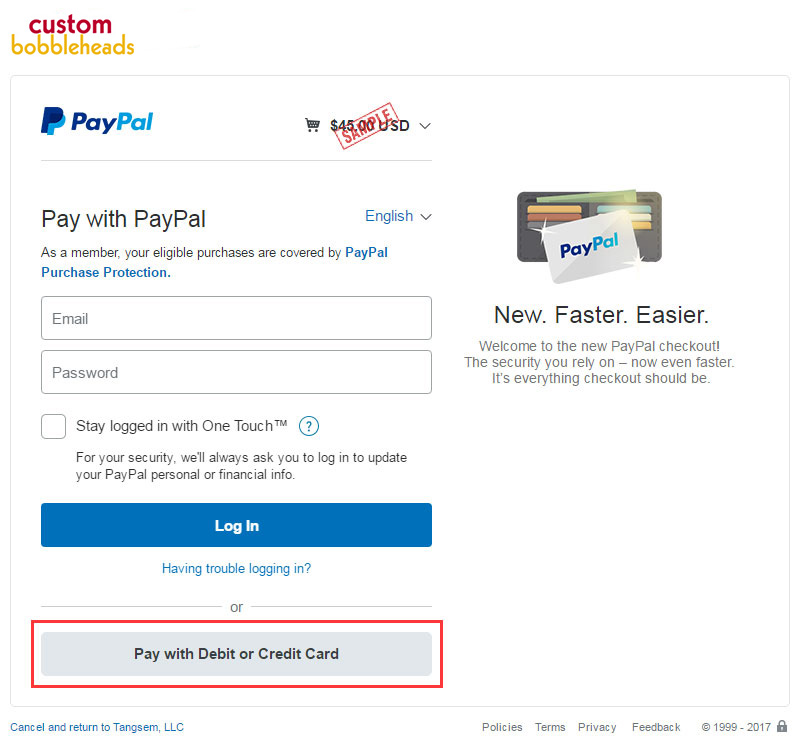Open the Policies footer link
The height and width of the screenshot is (750, 800).
click(x=502, y=727)
